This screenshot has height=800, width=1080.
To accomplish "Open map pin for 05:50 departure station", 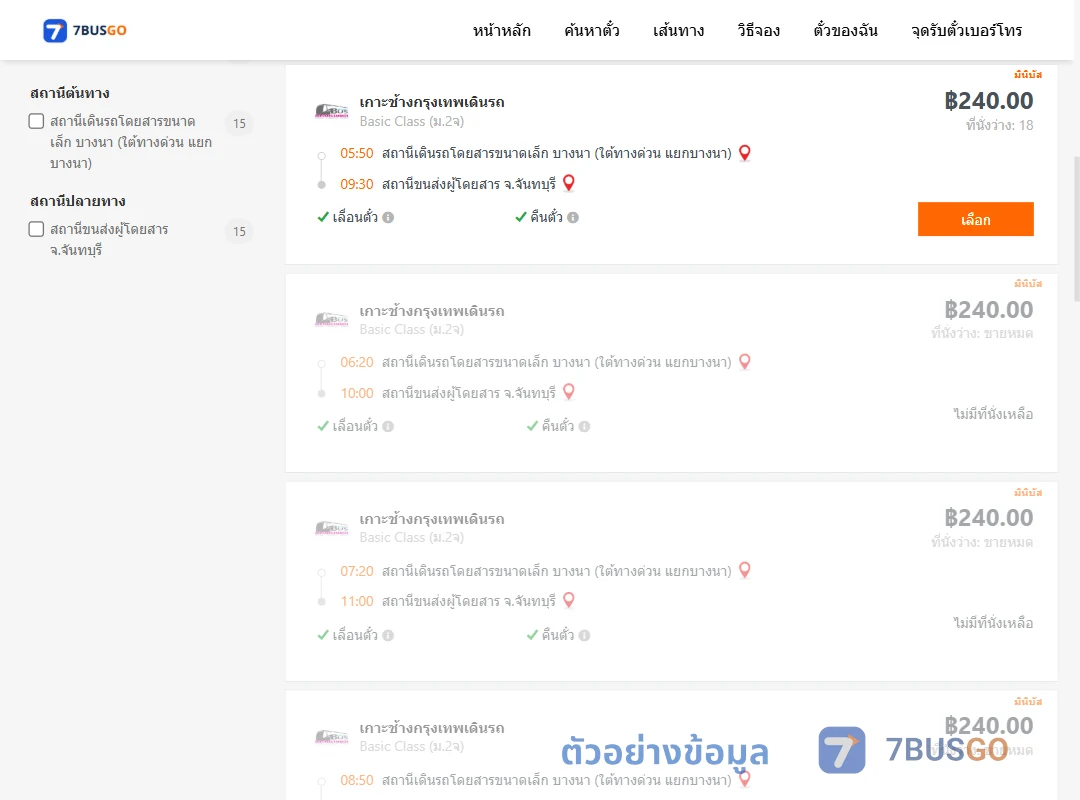I will pyautogui.click(x=745, y=153).
